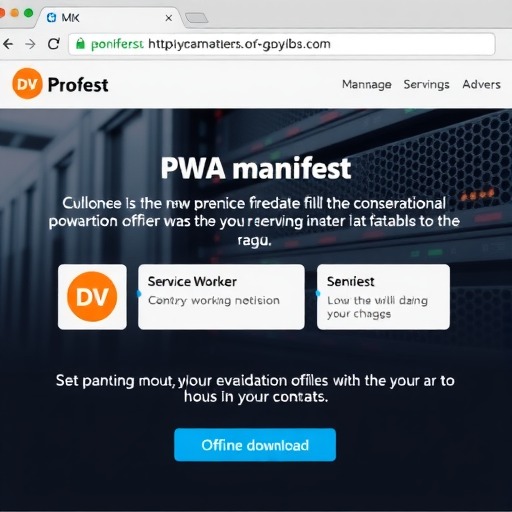Click the Profest brand name
The width and height of the screenshot is (512, 512).
point(78,85)
